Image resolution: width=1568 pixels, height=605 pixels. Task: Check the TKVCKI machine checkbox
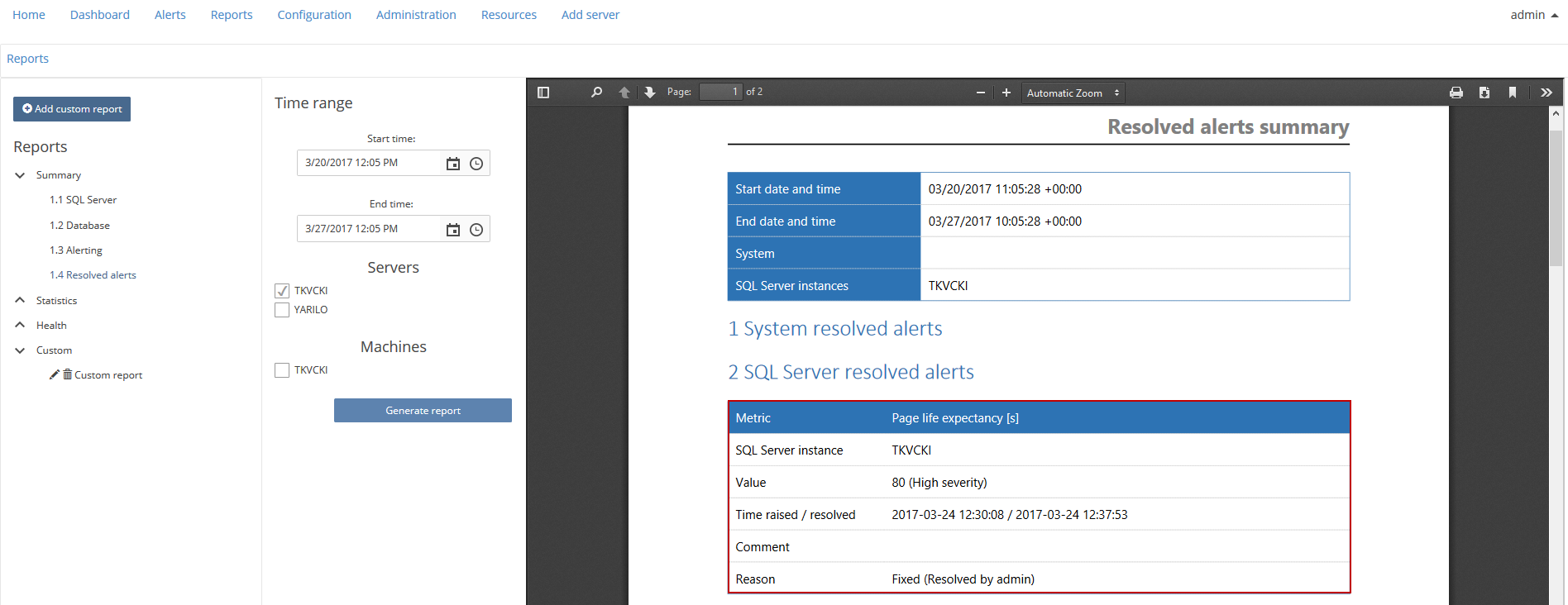pos(282,370)
